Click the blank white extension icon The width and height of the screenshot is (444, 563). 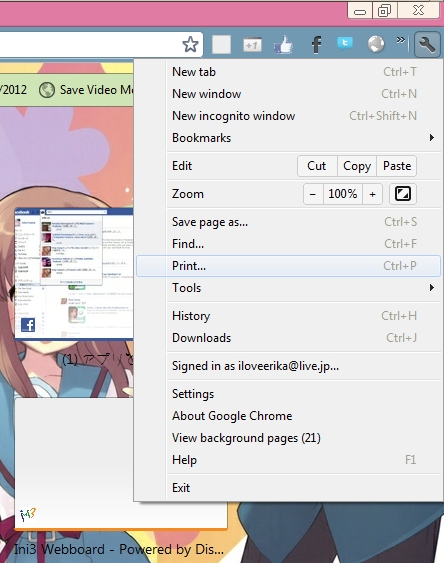click(221, 45)
